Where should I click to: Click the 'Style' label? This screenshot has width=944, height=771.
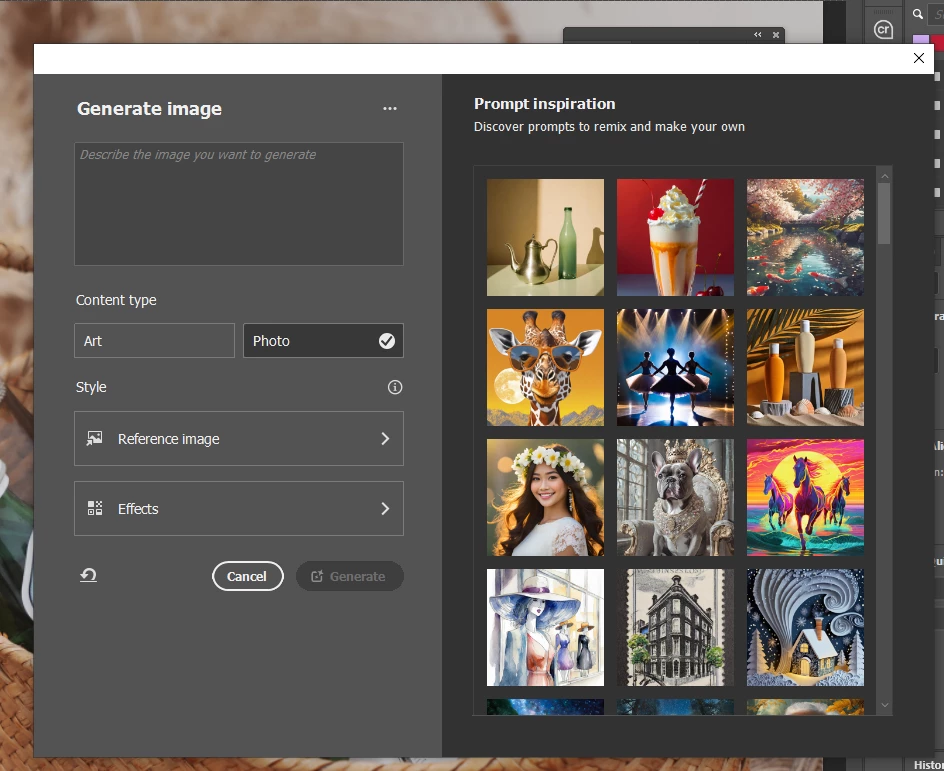91,387
